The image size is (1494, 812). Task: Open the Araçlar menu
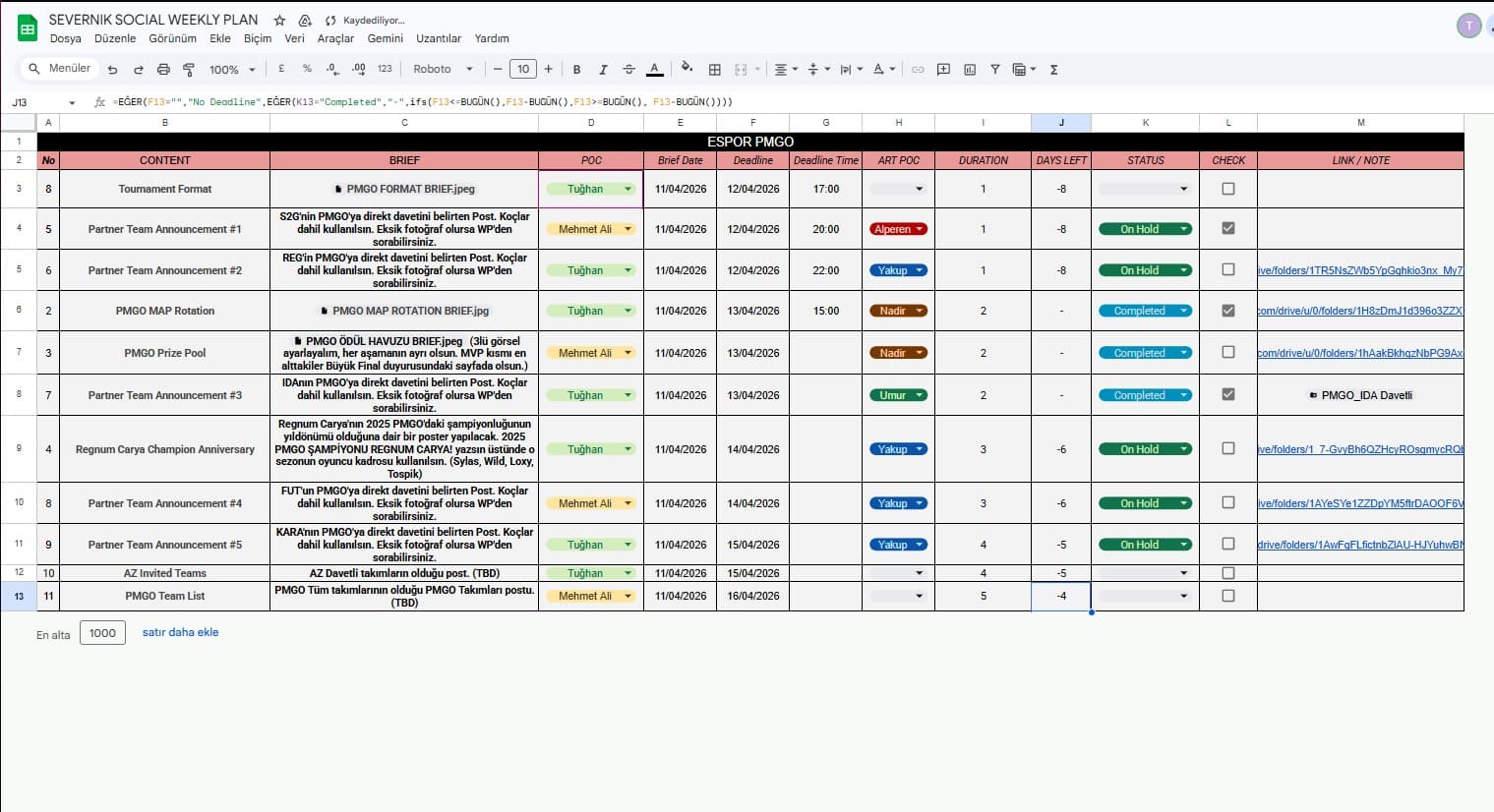[335, 38]
